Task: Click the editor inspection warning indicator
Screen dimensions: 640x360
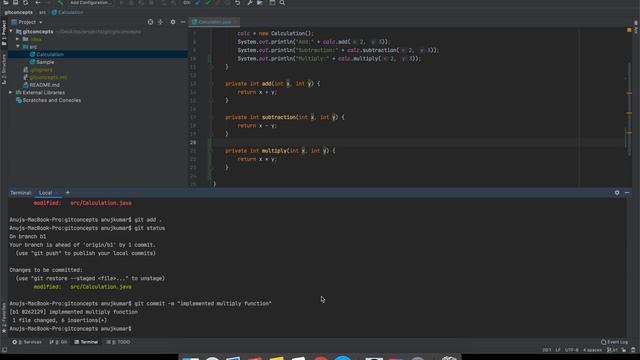Action: click(629, 30)
